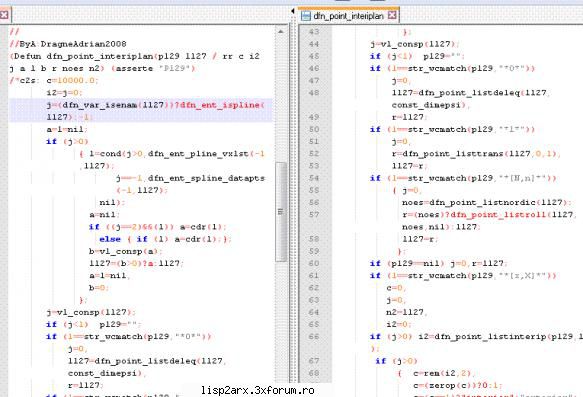
Task: Click 'if (pl29==nil) j=0,r=l127' line 60
Action: pyautogui.click(x=438, y=263)
